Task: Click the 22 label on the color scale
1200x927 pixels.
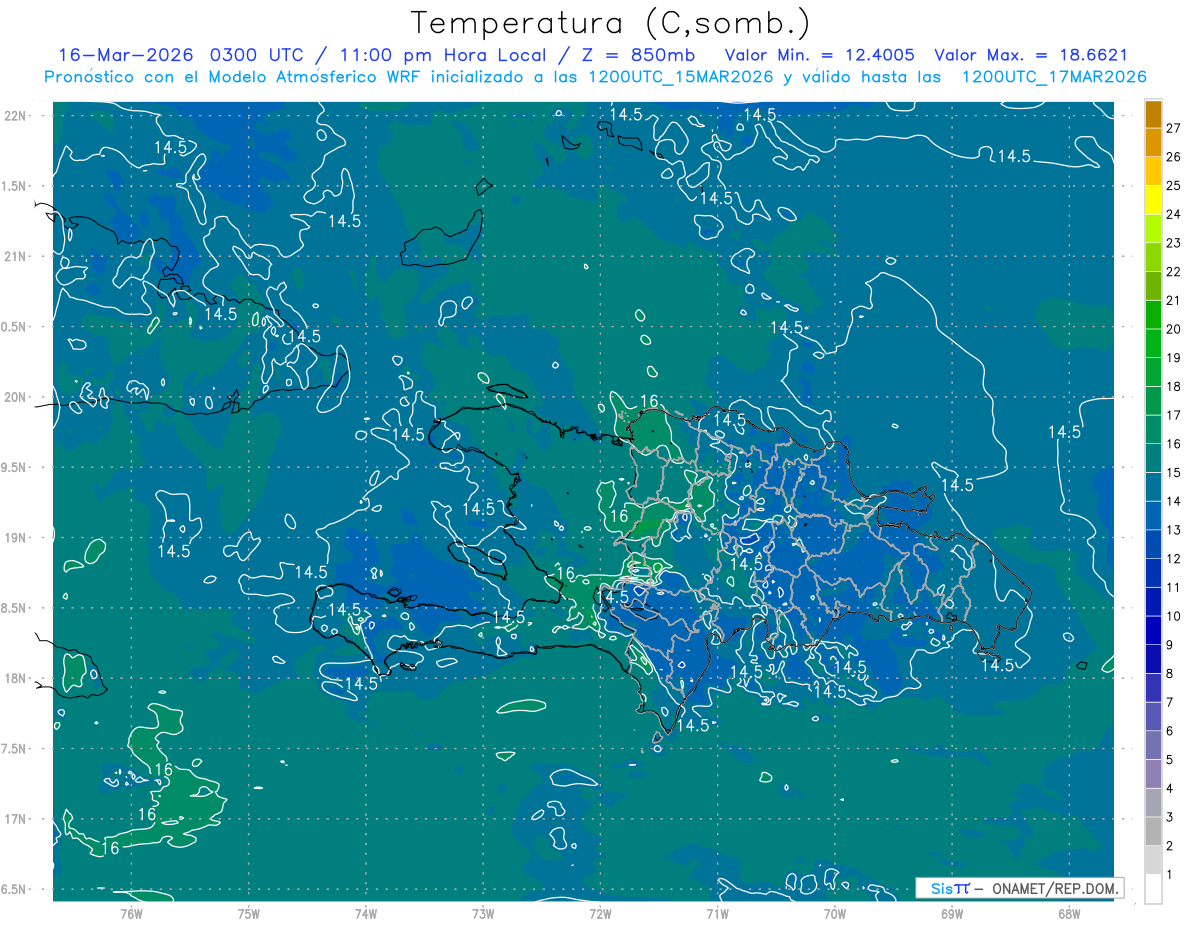Action: point(1174,272)
